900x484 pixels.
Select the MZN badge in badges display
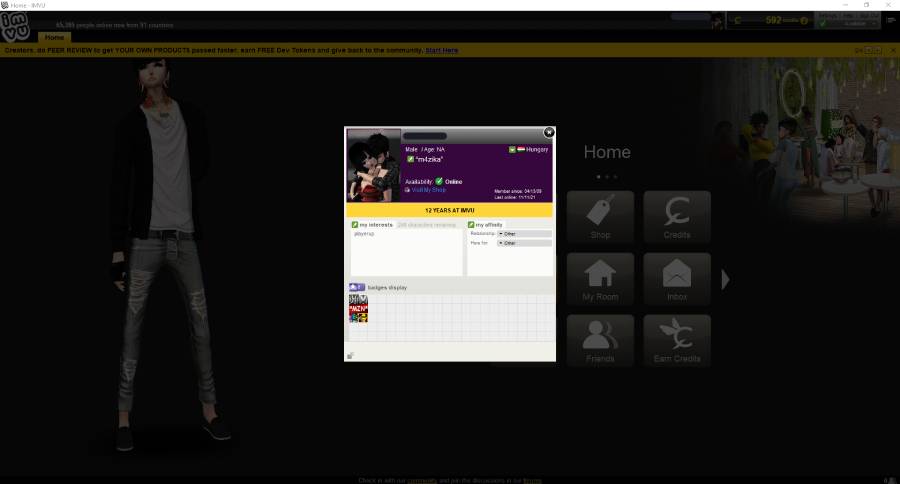tap(359, 308)
